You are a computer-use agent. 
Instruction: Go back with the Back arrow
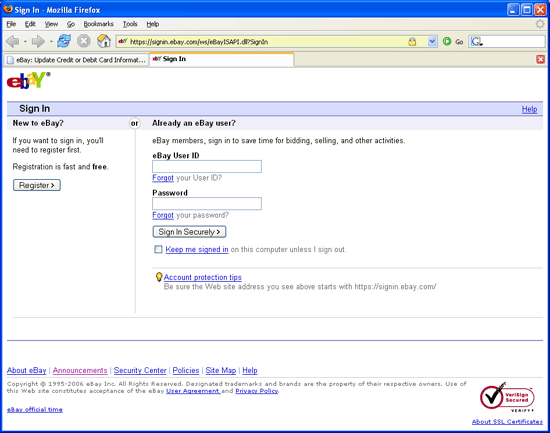coord(13,41)
